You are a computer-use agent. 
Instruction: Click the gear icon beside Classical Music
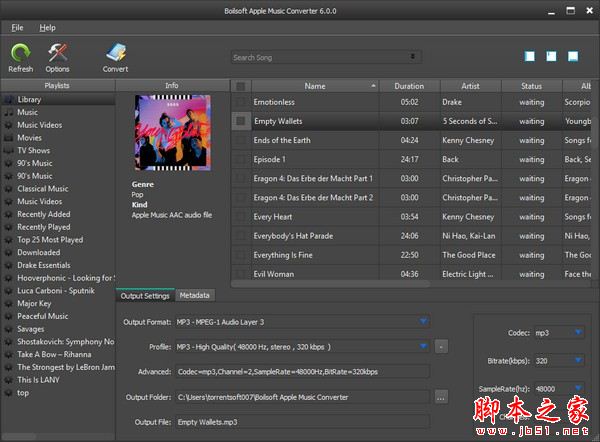pos(8,189)
